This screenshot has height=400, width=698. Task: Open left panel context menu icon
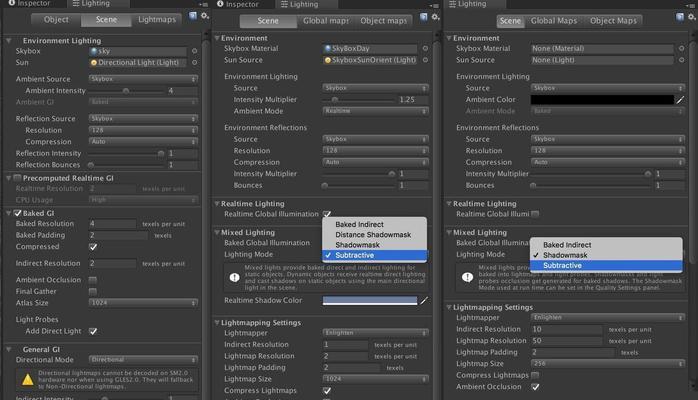tap(203, 4)
